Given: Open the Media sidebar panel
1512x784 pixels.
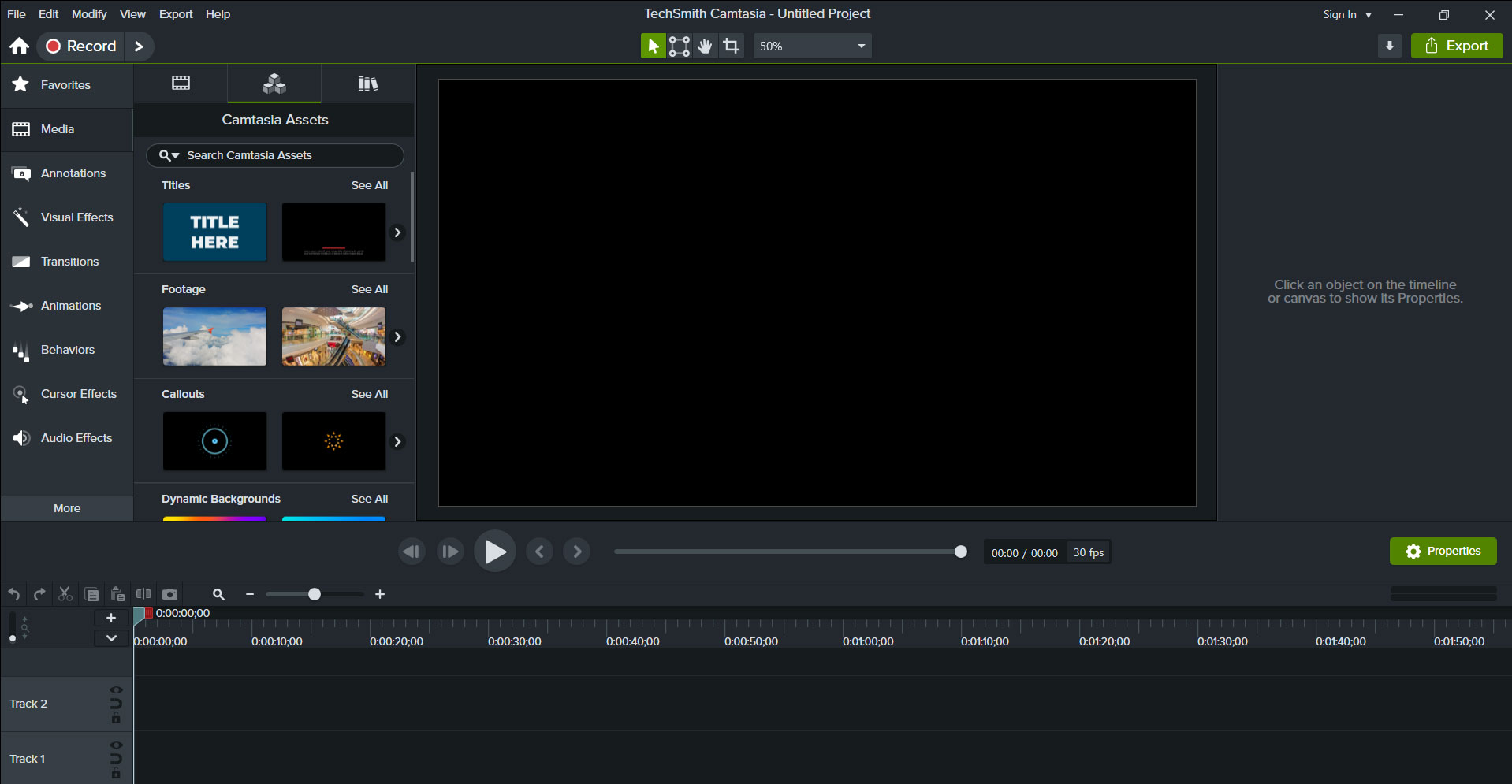Looking at the screenshot, I should pyautogui.click(x=66, y=129).
